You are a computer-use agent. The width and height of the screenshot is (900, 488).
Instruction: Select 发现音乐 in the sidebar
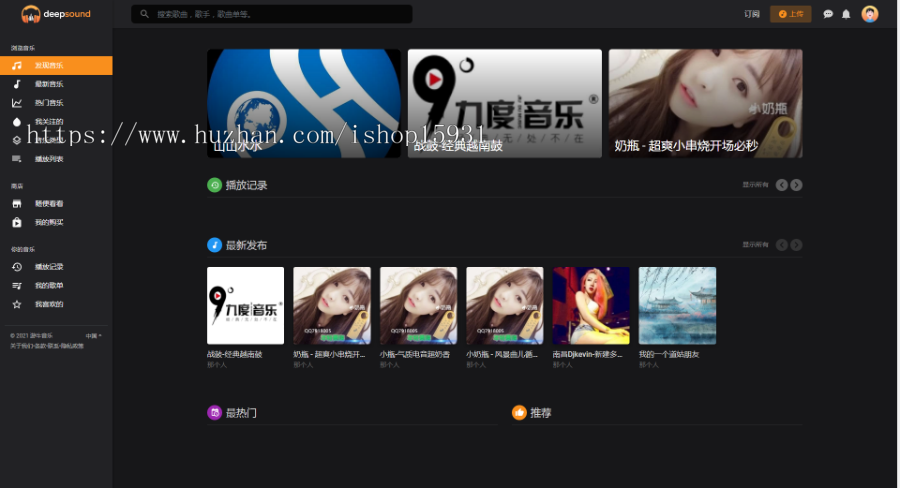click(56, 65)
